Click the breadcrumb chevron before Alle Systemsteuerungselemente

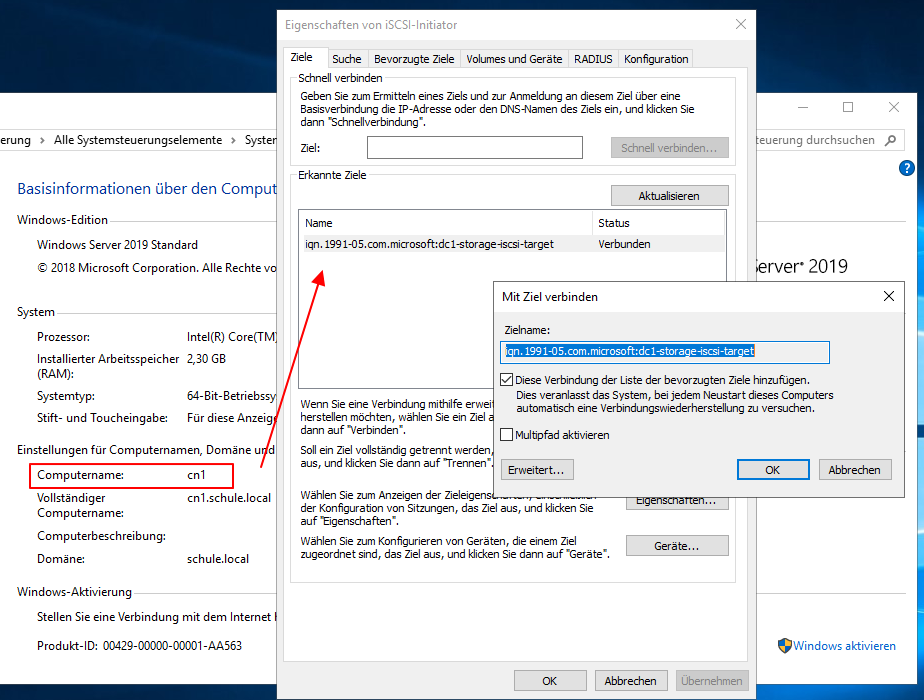(x=42, y=140)
